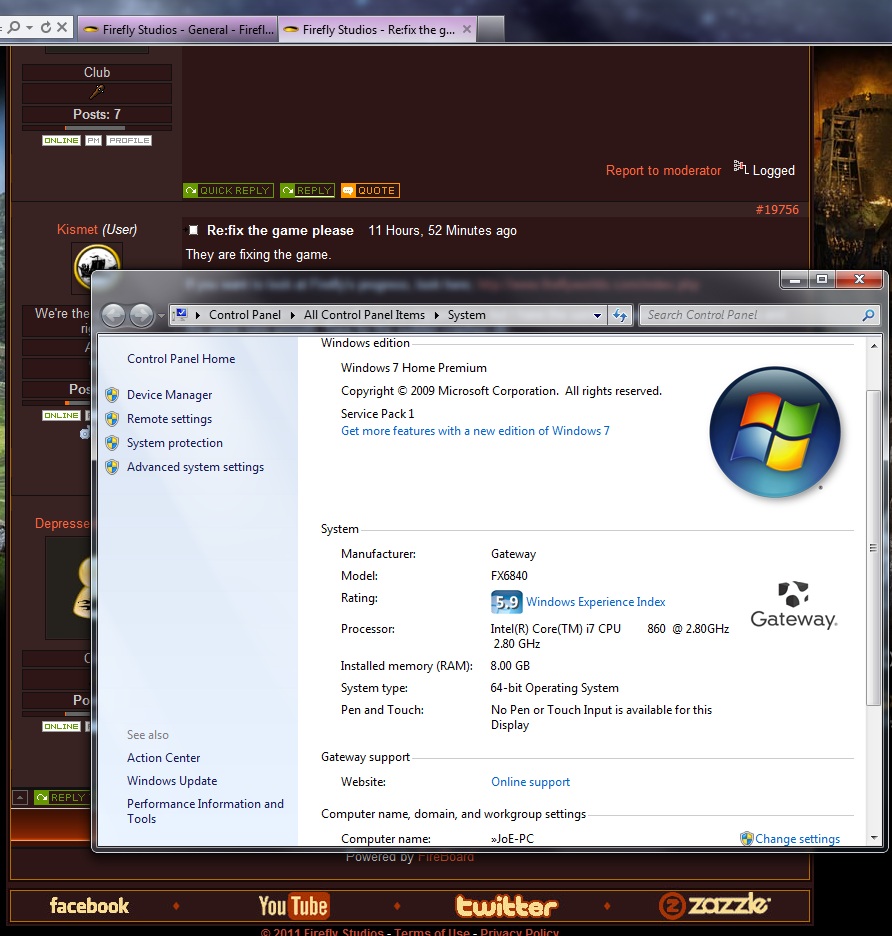Open Windows Experience Index

595,602
